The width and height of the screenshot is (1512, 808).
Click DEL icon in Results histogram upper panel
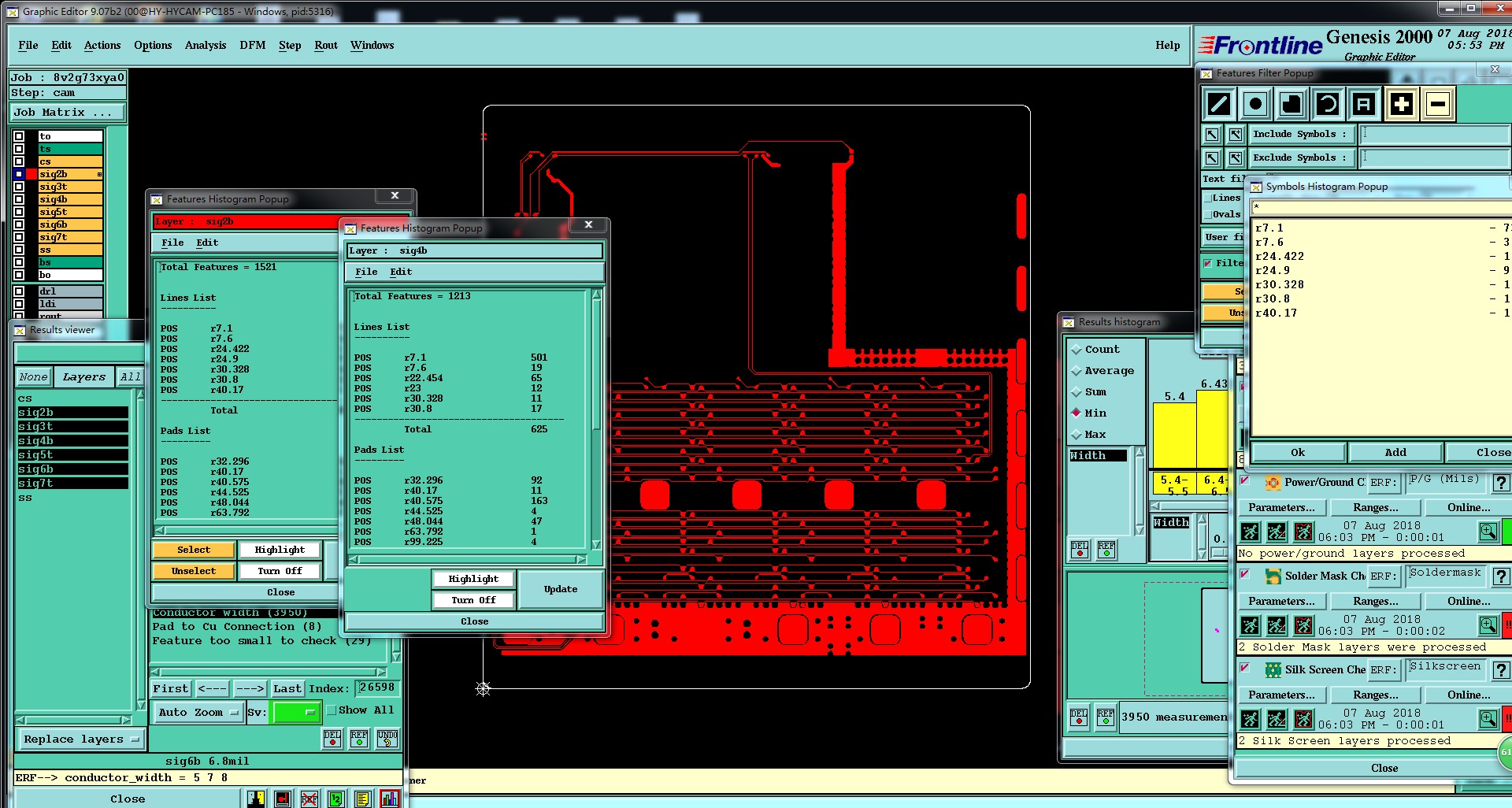[x=1080, y=549]
